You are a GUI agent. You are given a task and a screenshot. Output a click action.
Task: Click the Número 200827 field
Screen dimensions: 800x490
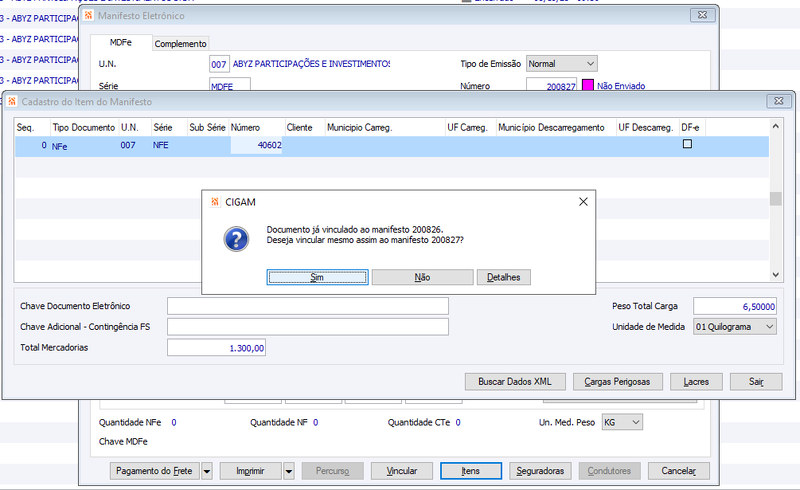[x=552, y=85]
